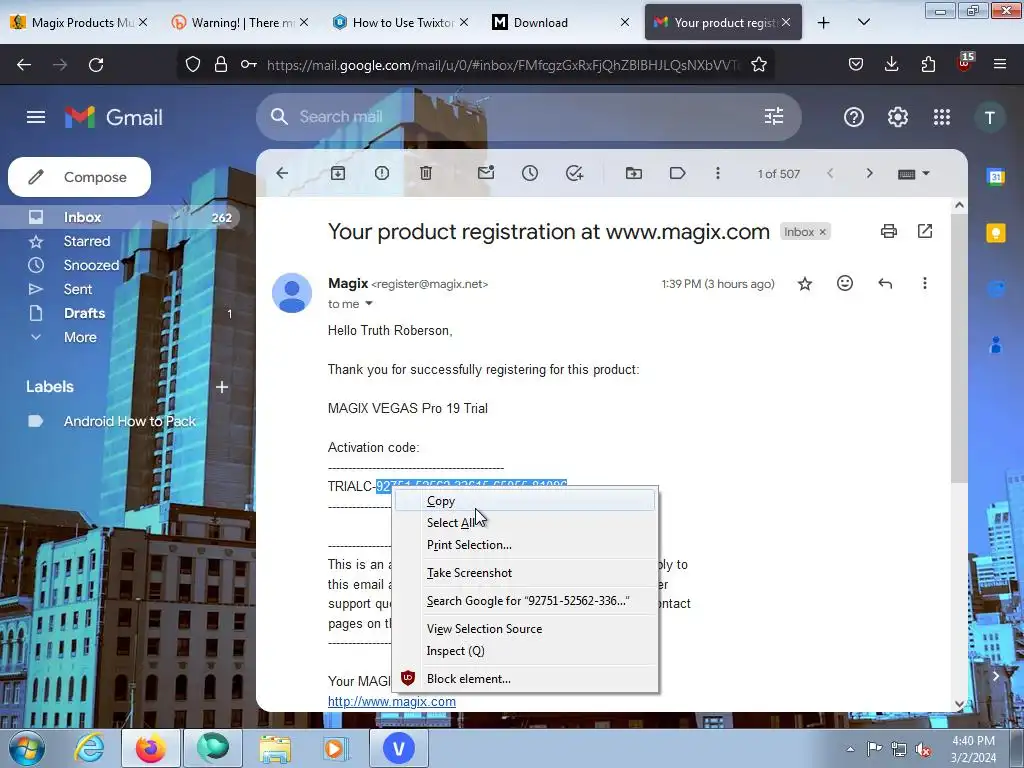This screenshot has width=1024, height=768.
Task: Open Firefox application menu
Action: 1000,64
